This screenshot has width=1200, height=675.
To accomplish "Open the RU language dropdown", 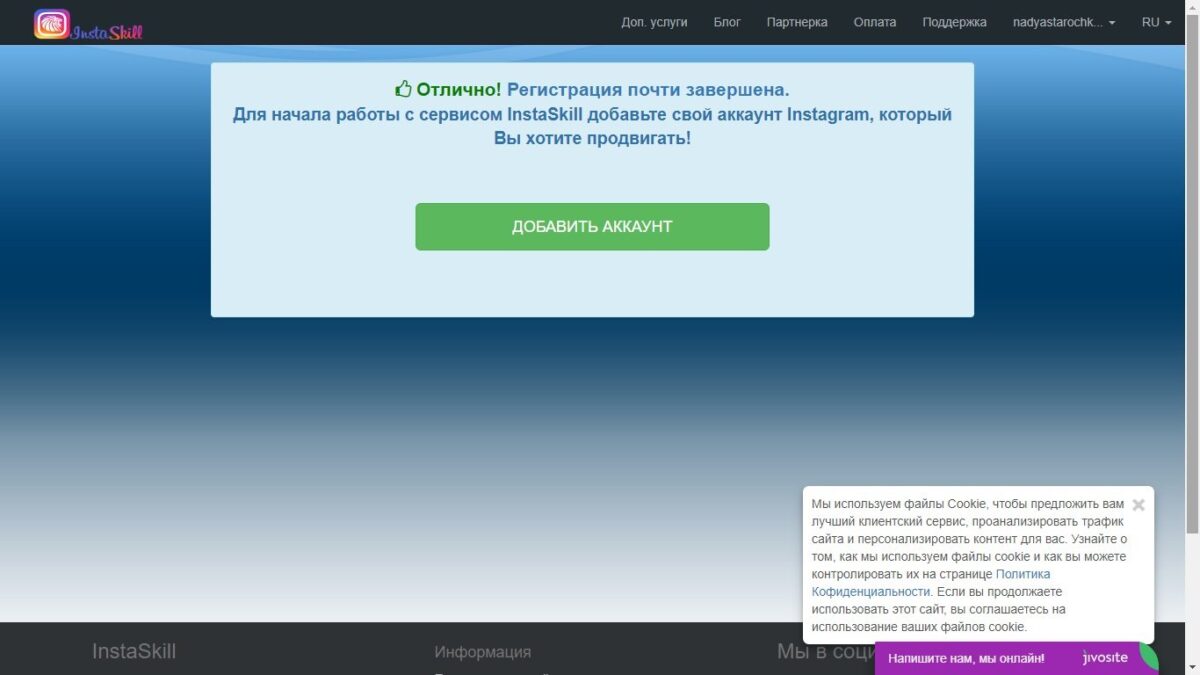I will 1156,22.
